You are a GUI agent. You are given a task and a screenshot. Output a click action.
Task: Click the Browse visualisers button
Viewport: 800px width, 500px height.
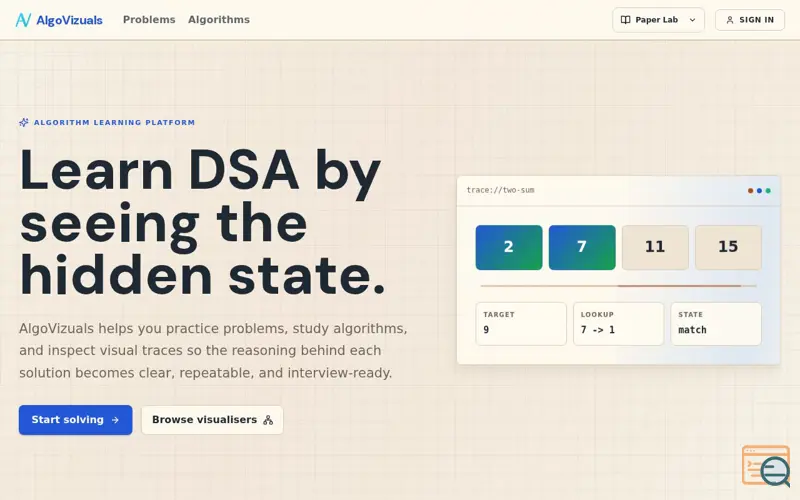[212, 420]
